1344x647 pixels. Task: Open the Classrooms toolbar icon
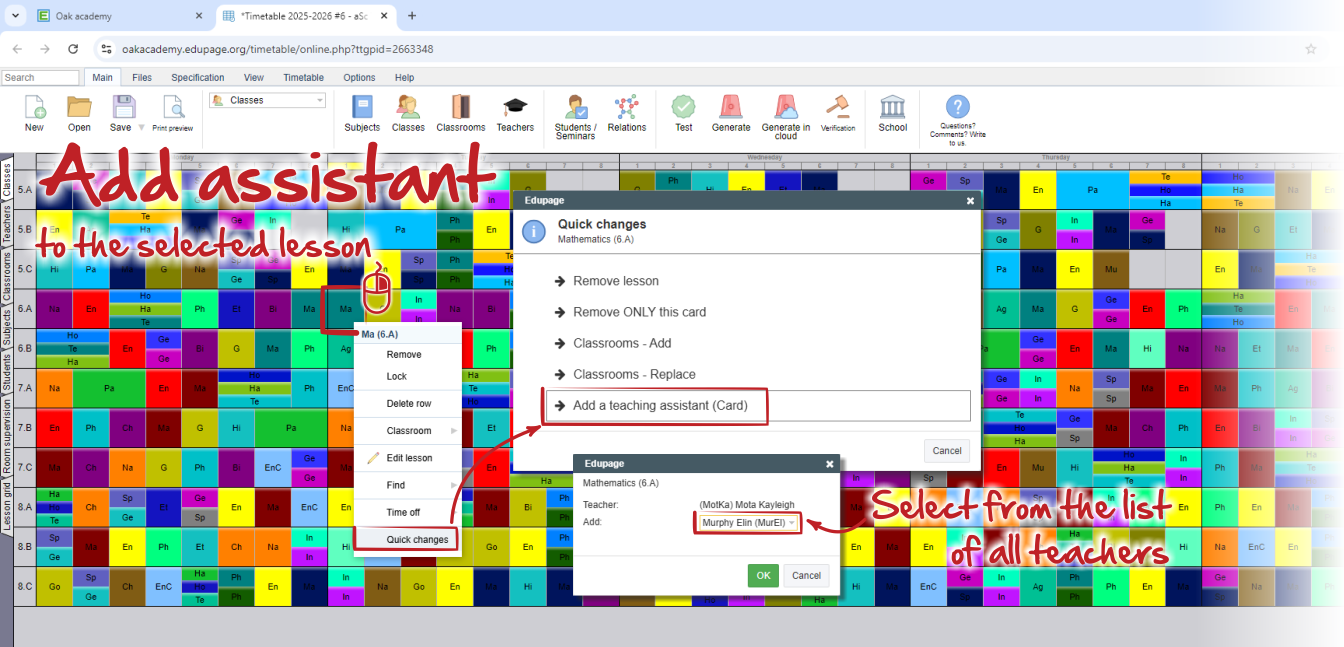[x=461, y=108]
